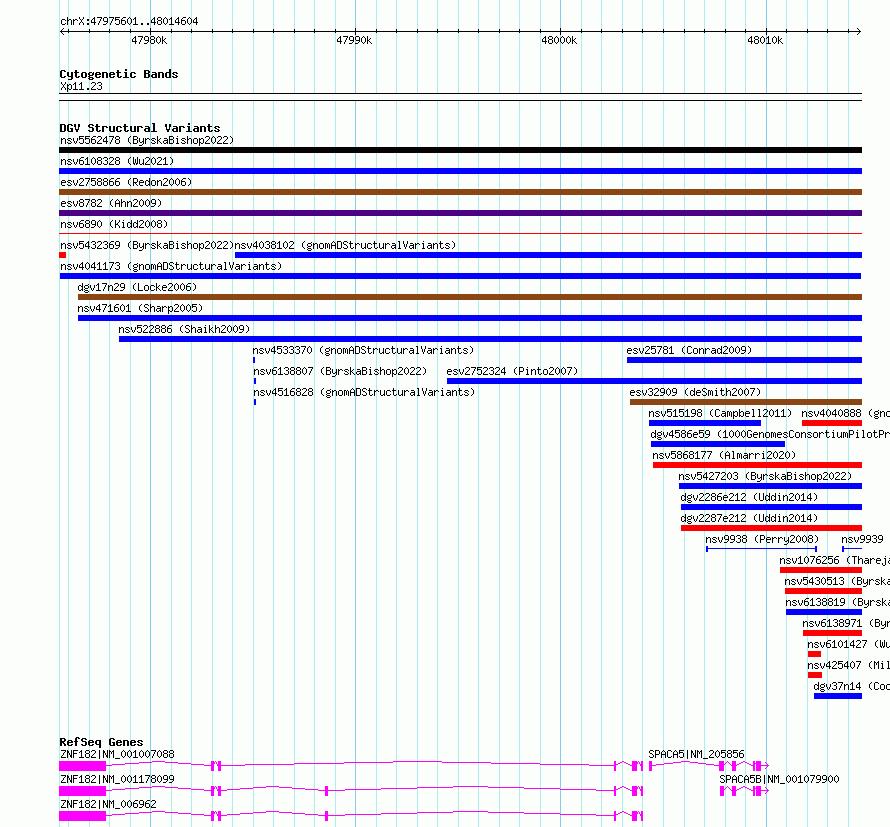Select the nsv9939 variant label

click(862, 539)
